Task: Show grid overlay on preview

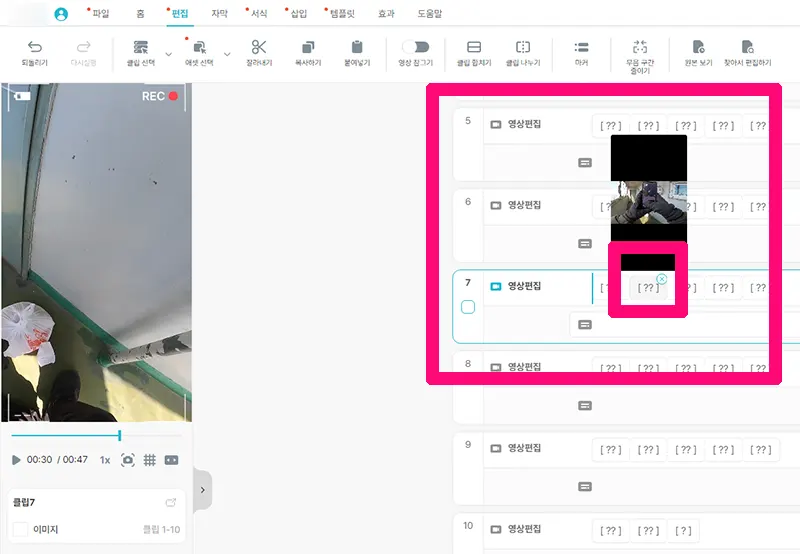Action: [x=149, y=460]
